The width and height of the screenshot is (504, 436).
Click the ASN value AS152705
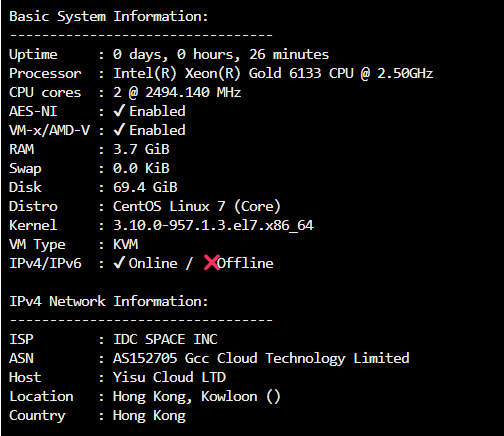(x=145, y=358)
